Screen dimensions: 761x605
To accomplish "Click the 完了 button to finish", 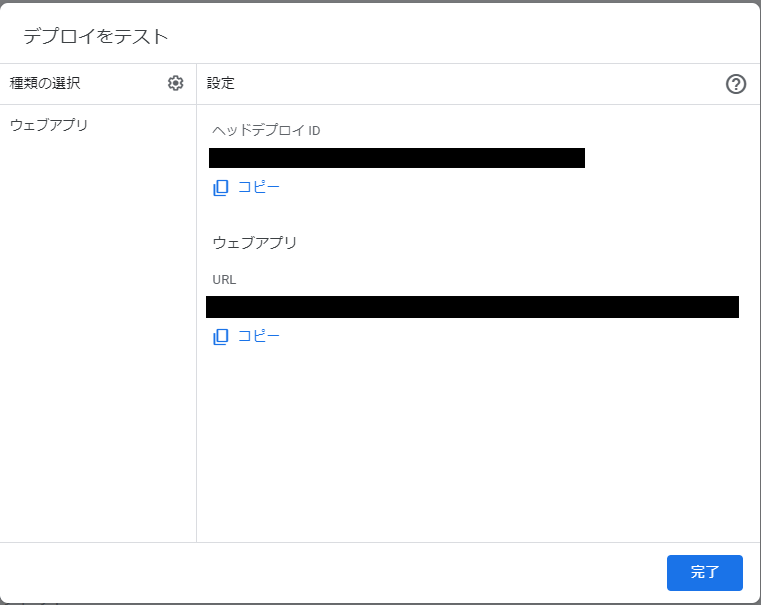I will coord(705,572).
